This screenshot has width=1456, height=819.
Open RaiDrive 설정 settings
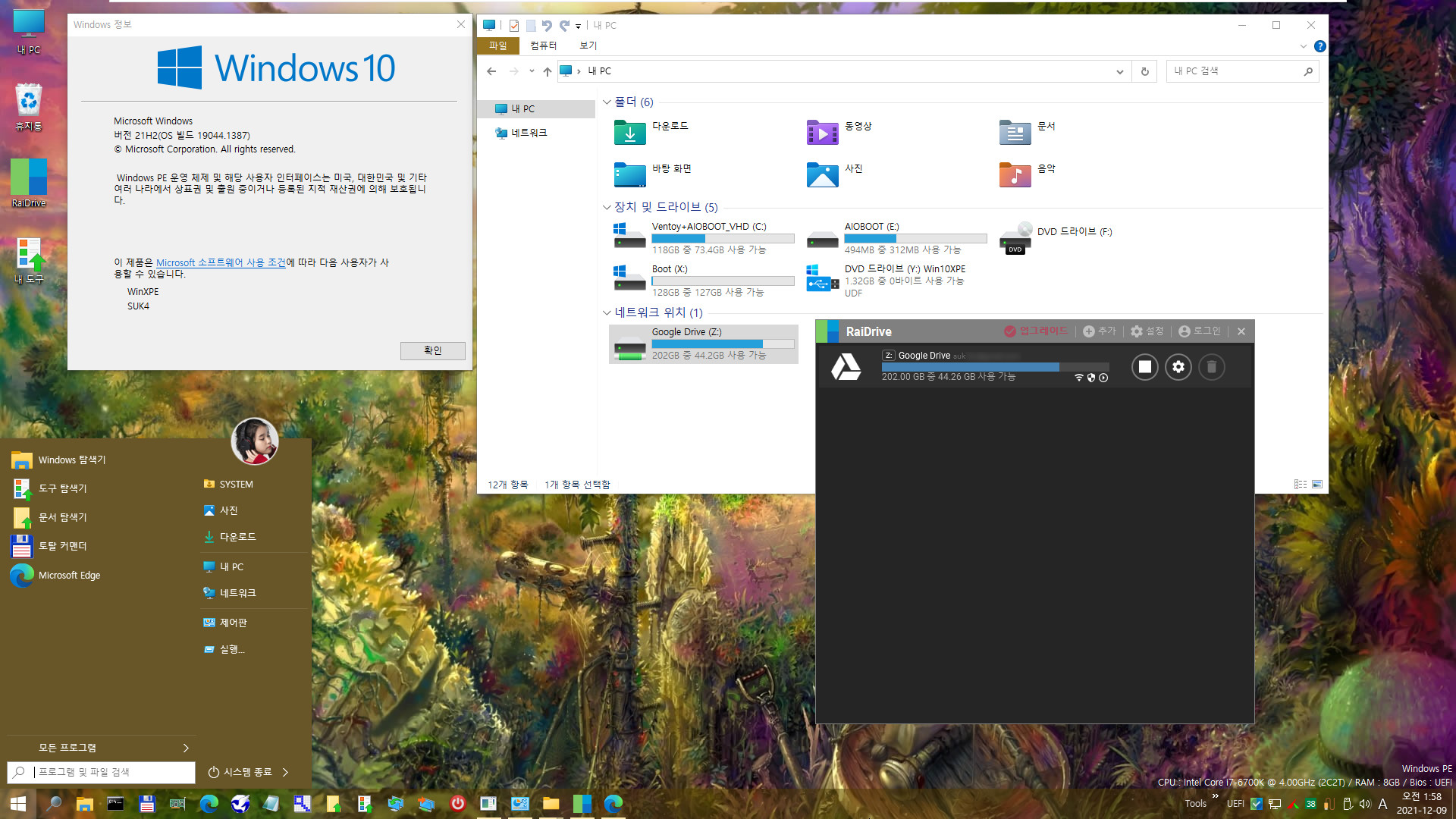[x=1147, y=331]
